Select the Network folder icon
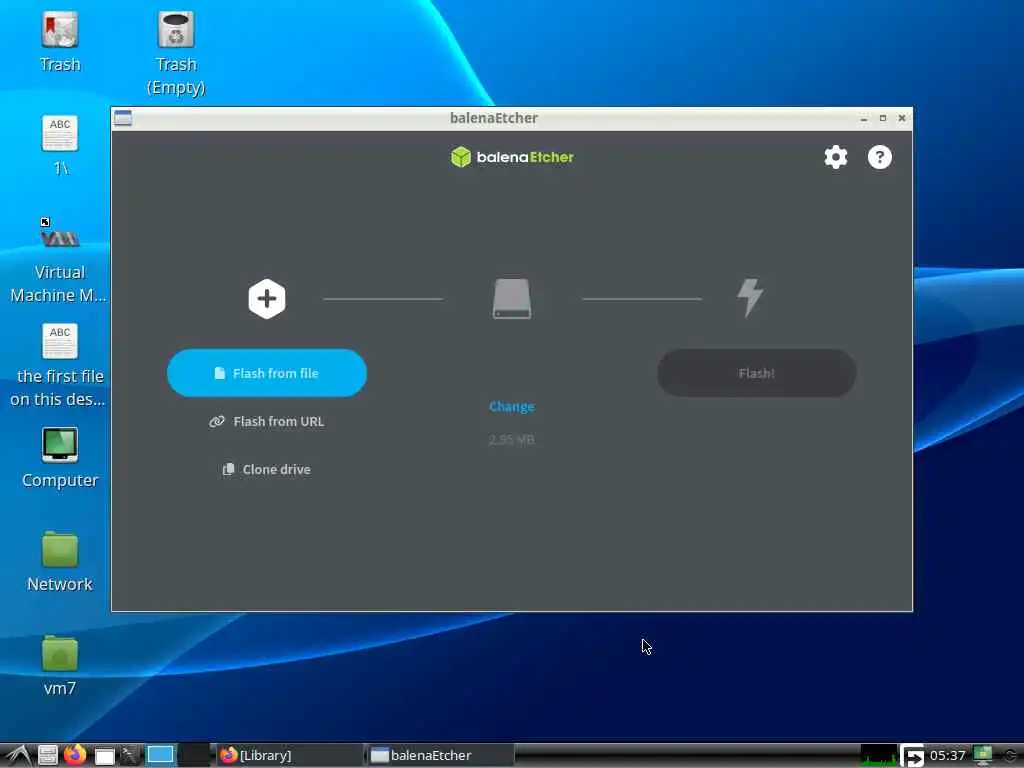The width and height of the screenshot is (1024, 768). point(59,562)
